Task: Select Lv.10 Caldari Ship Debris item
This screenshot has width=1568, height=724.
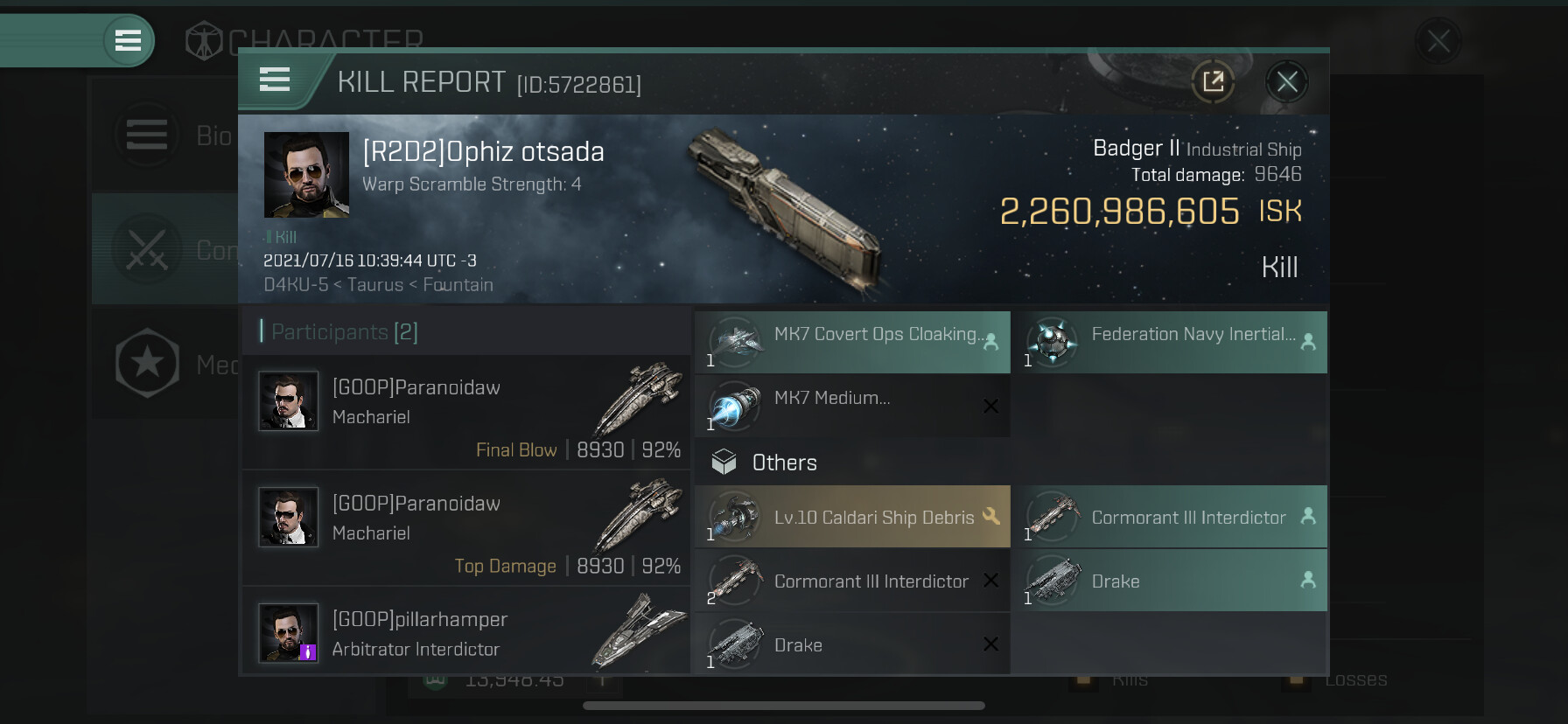Action: (852, 517)
